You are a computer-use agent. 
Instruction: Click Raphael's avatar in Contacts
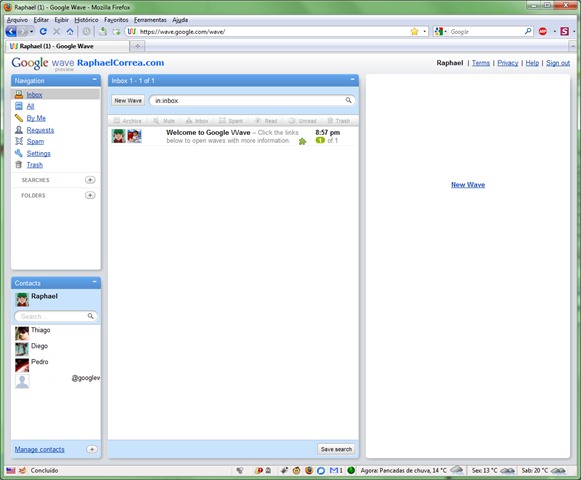[x=22, y=299]
